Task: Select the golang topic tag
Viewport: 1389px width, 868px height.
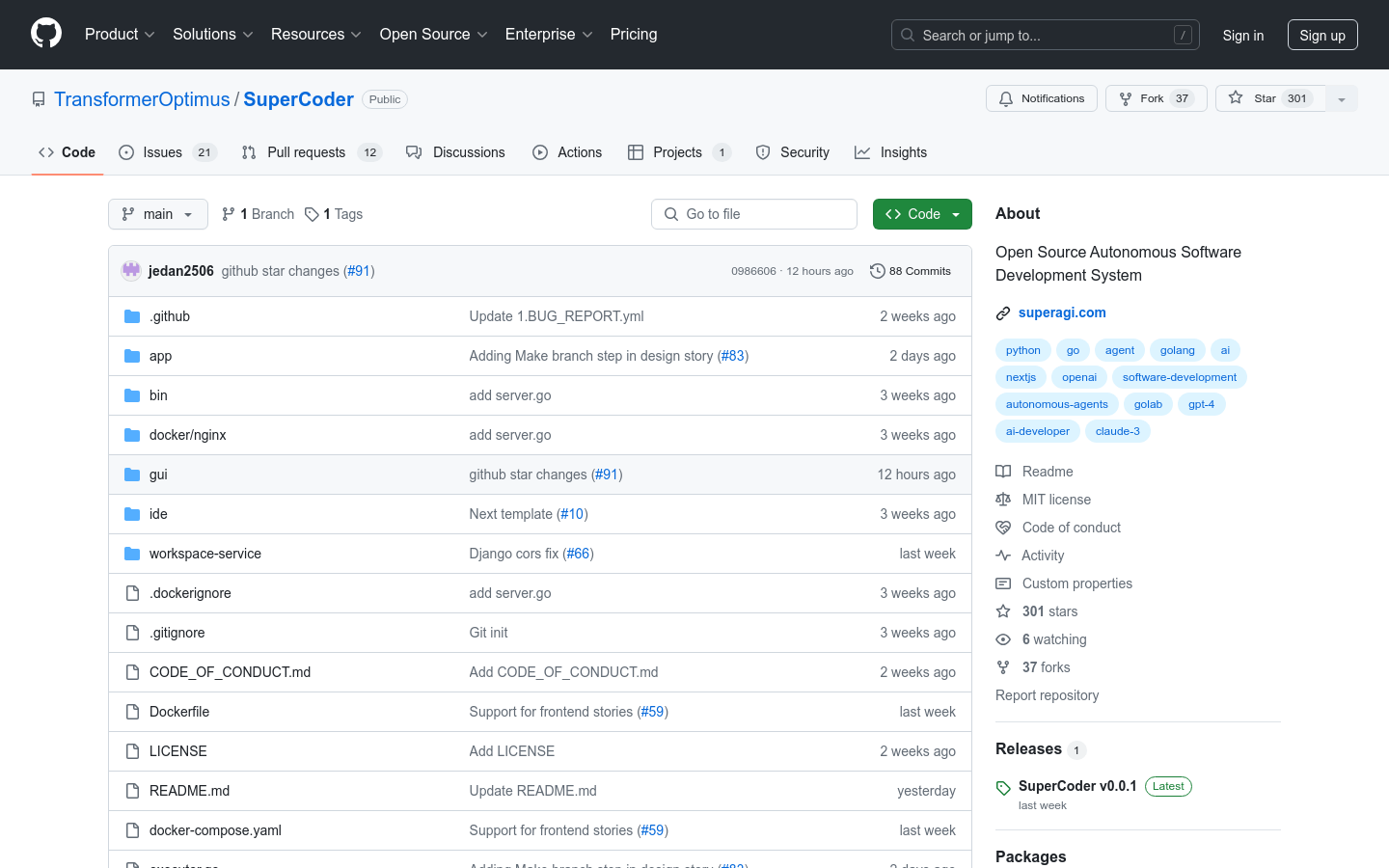Action: click(x=1177, y=350)
